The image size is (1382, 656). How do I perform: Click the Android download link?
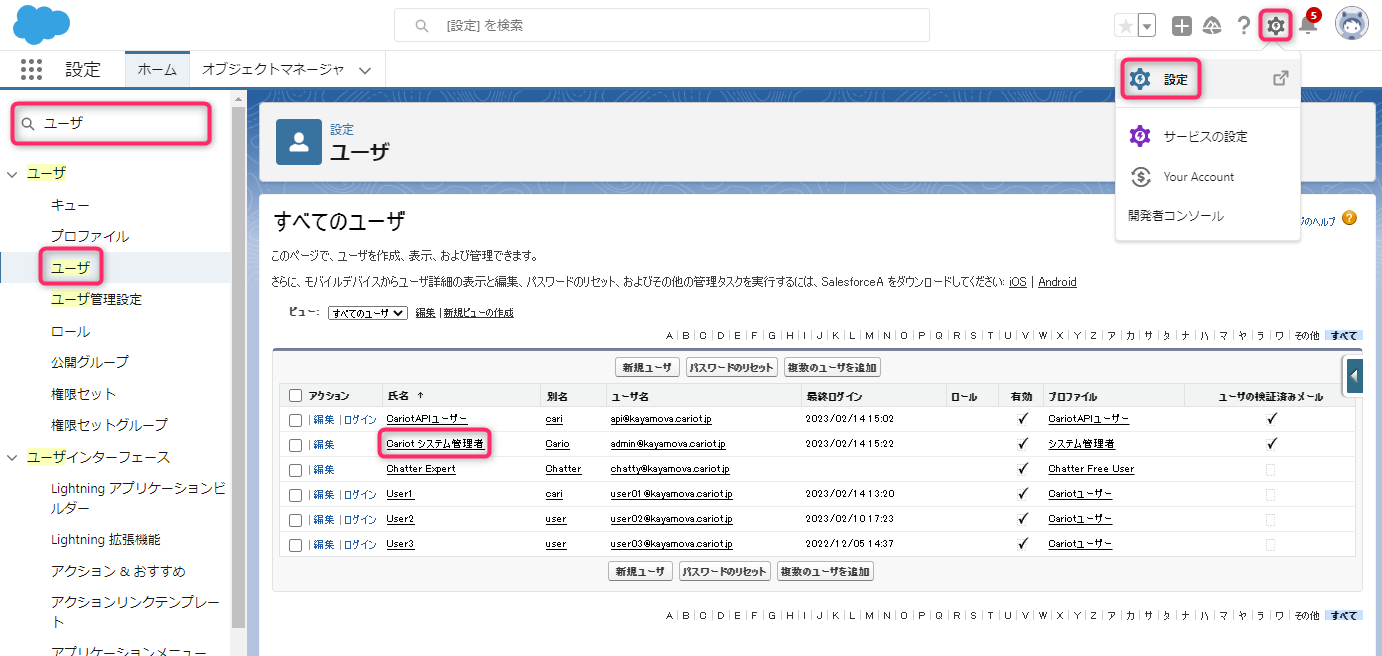(1057, 282)
